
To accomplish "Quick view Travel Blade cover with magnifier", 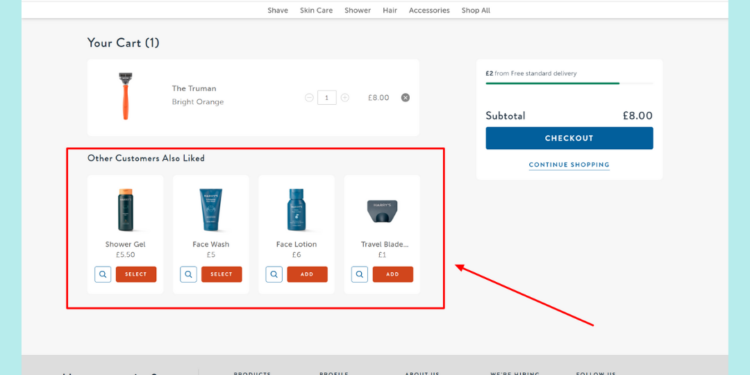I will click(360, 275).
